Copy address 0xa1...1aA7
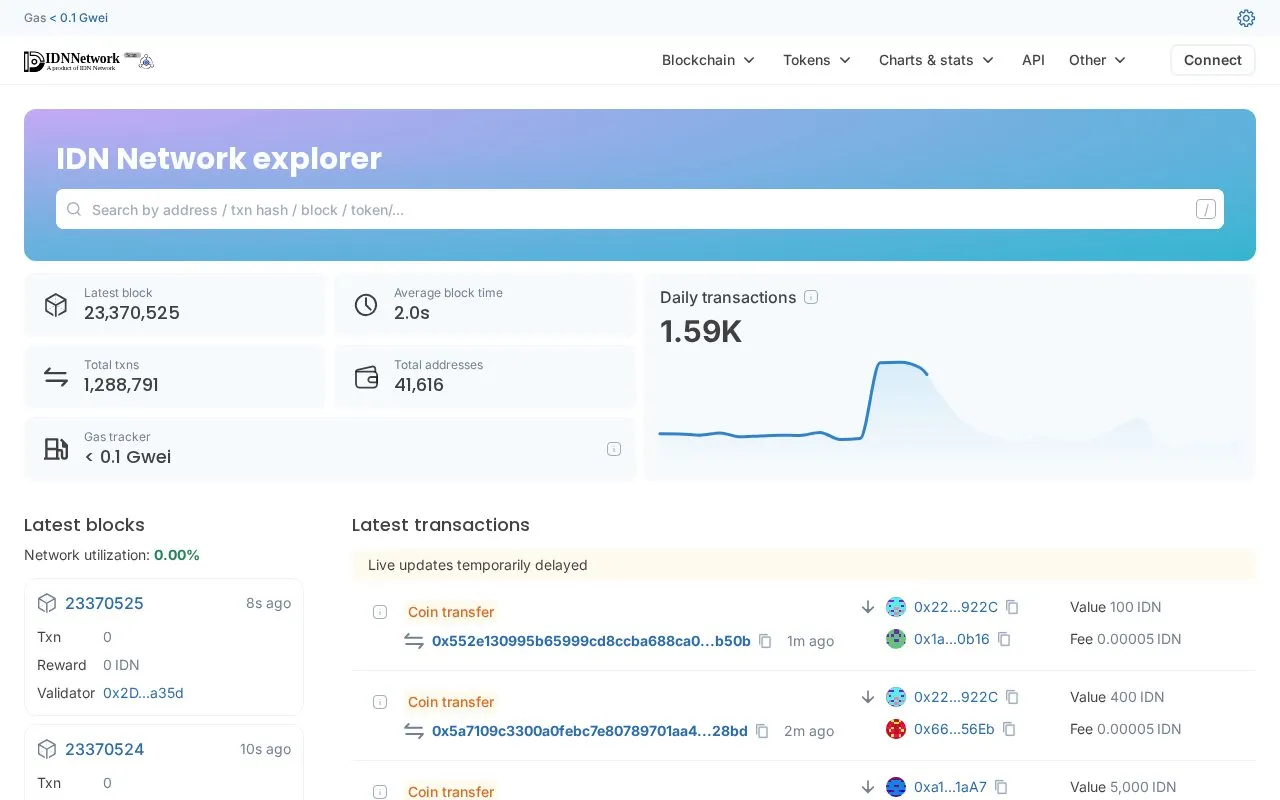Image resolution: width=1280 pixels, height=800 pixels. click(1001, 787)
